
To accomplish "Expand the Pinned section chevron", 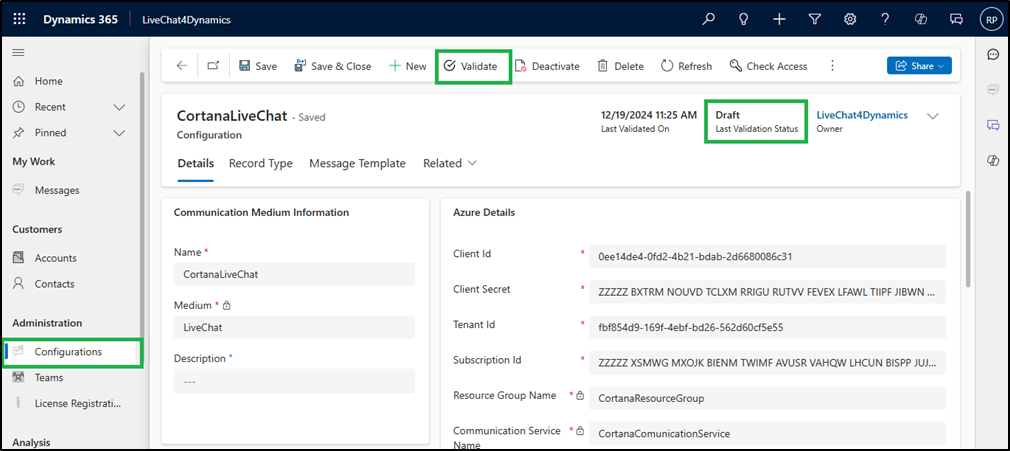I will click(x=120, y=133).
